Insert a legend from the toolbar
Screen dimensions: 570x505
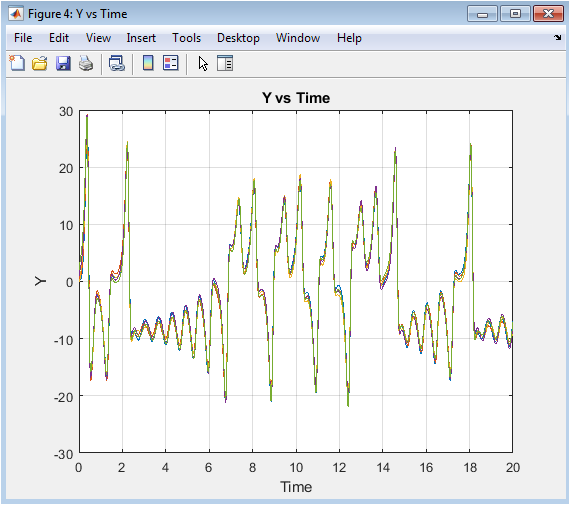[x=170, y=63]
